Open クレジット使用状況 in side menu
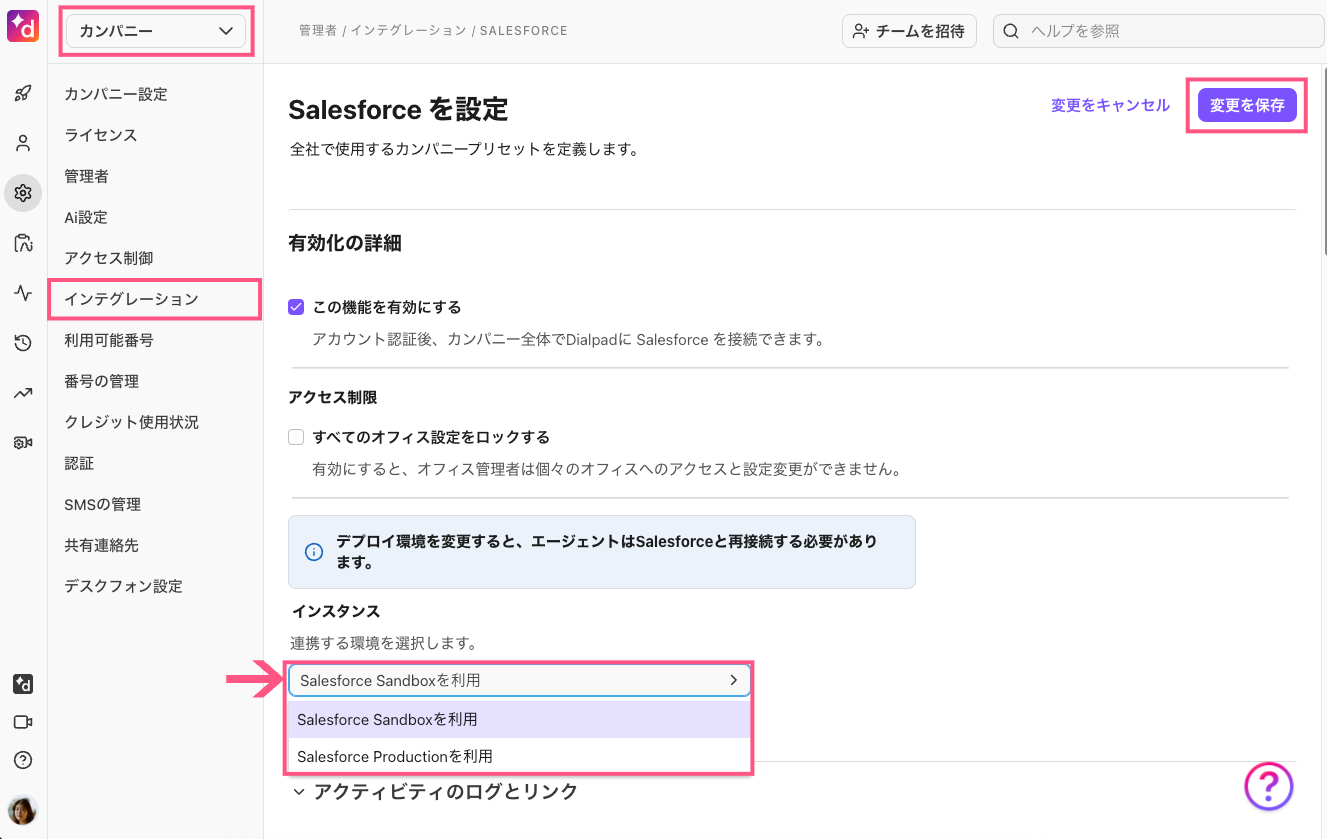 click(131, 422)
